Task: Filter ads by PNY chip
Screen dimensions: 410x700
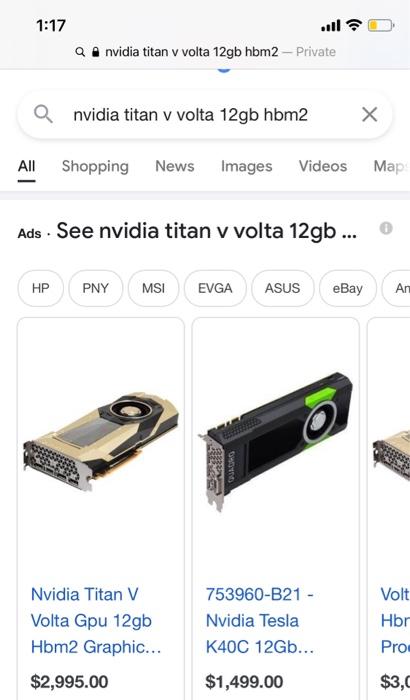Action: 96,288
